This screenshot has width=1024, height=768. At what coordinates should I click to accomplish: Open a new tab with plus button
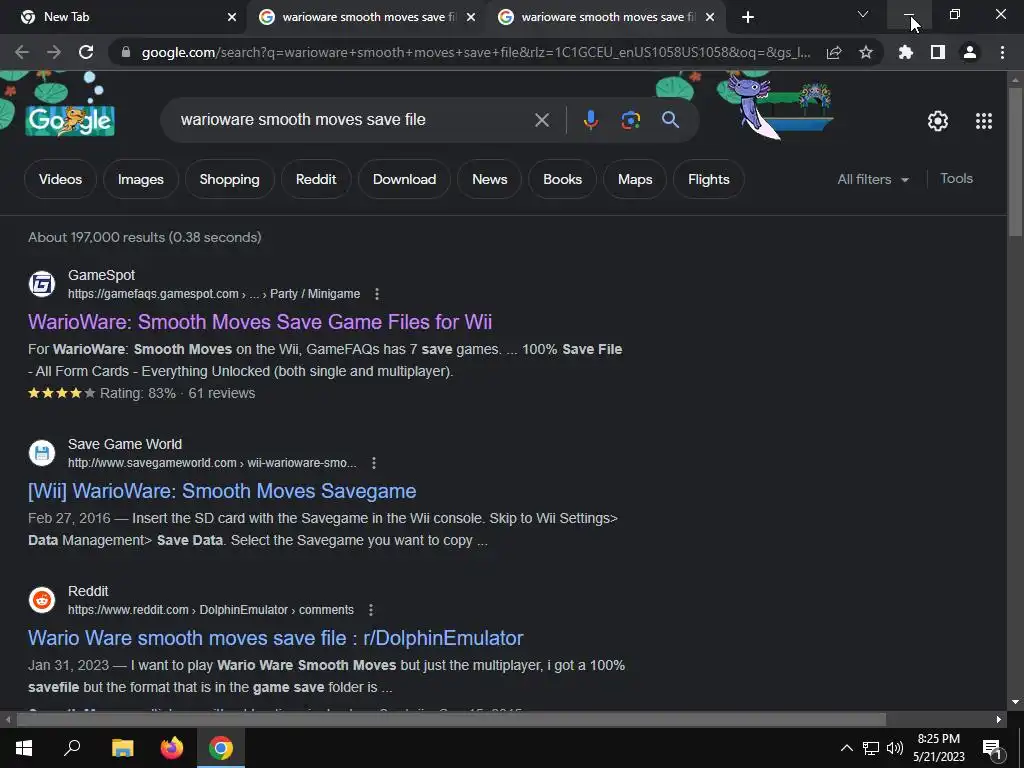coord(748,17)
